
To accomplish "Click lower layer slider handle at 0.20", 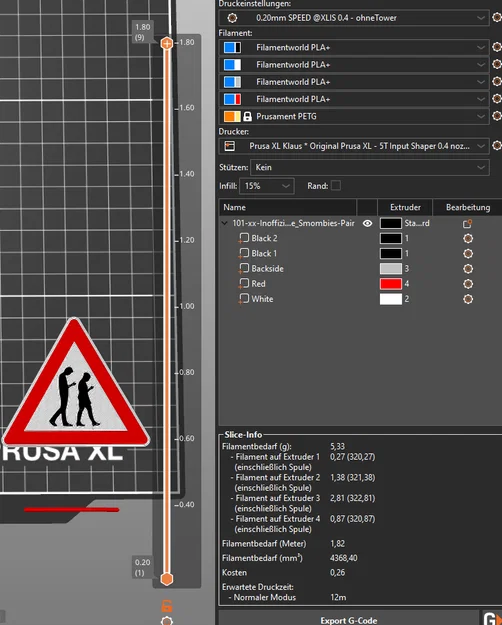I will (x=167, y=579).
